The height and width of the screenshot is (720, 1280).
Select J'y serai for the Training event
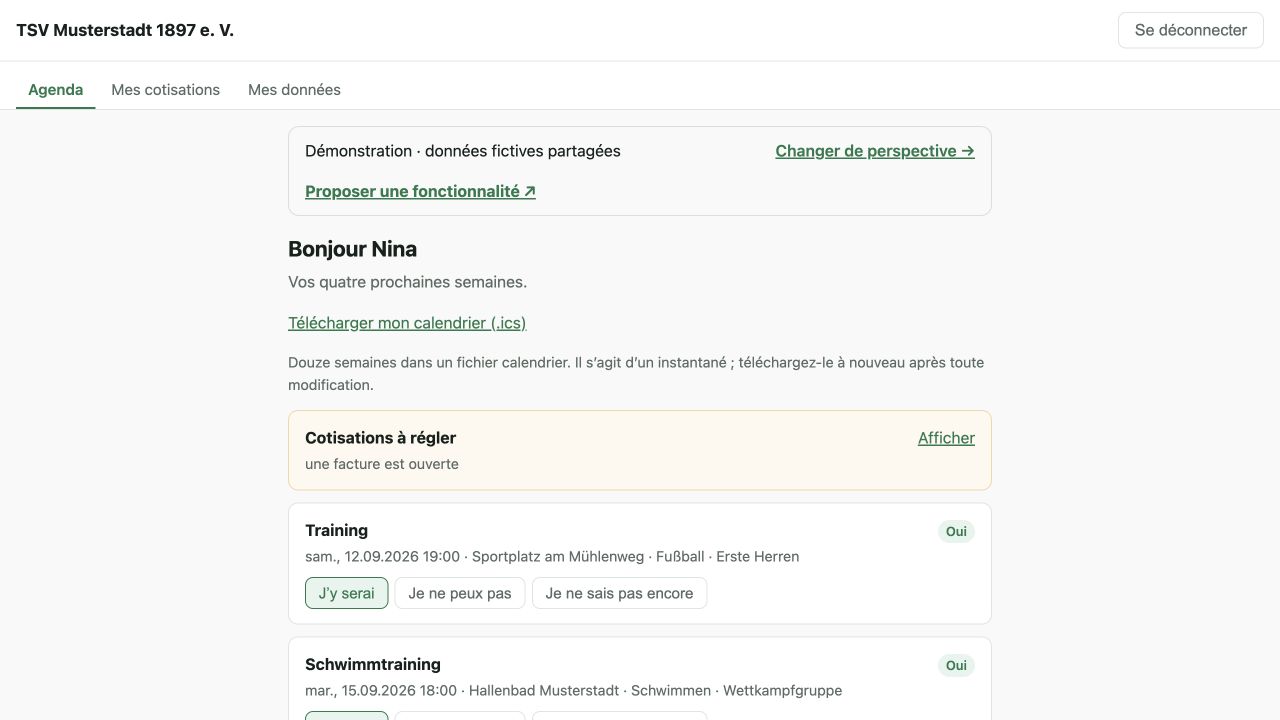pyautogui.click(x=346, y=593)
